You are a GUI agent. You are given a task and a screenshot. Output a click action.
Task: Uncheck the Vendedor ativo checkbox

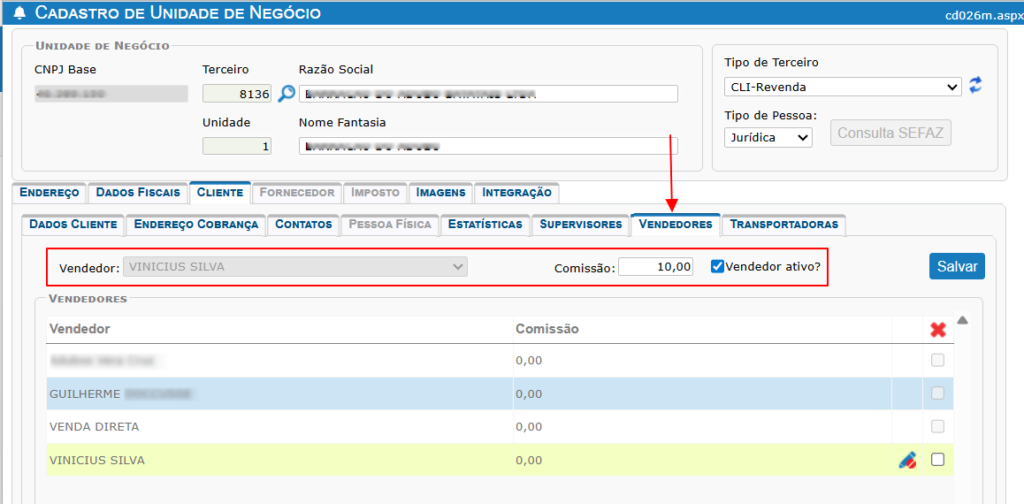[717, 267]
